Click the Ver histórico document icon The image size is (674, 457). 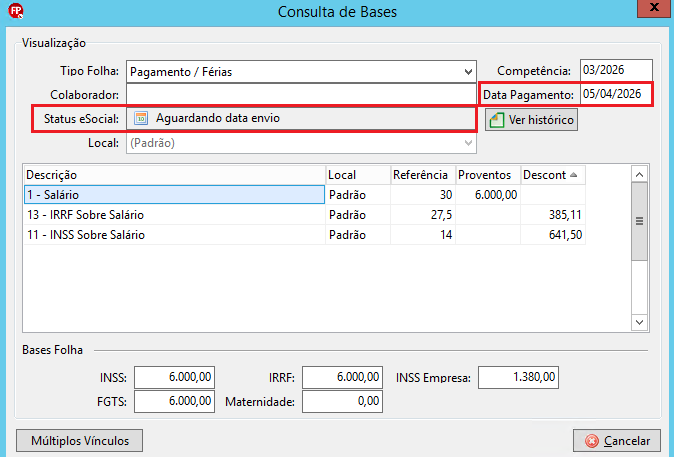(x=496, y=120)
